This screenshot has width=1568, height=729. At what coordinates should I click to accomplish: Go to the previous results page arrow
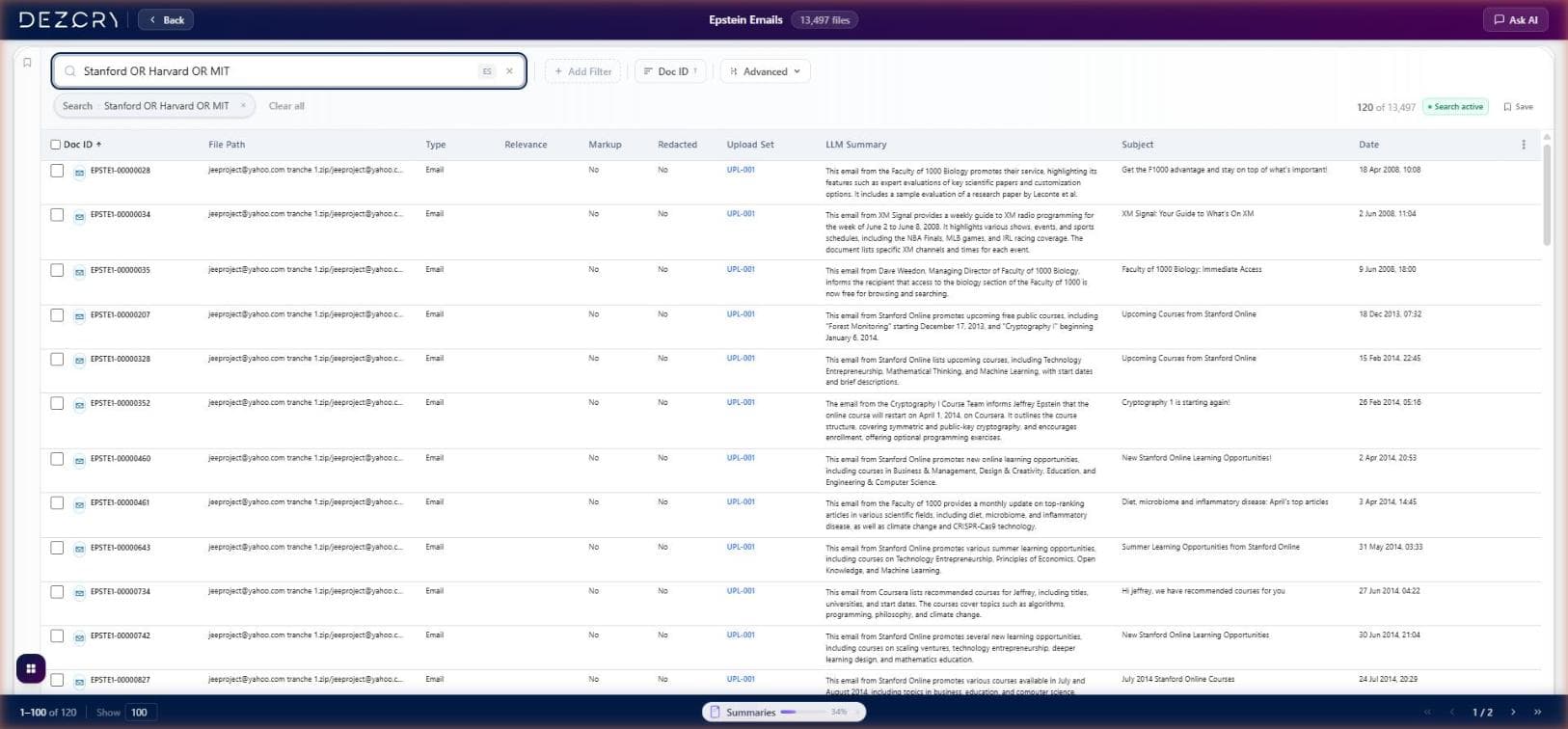coord(1451,713)
